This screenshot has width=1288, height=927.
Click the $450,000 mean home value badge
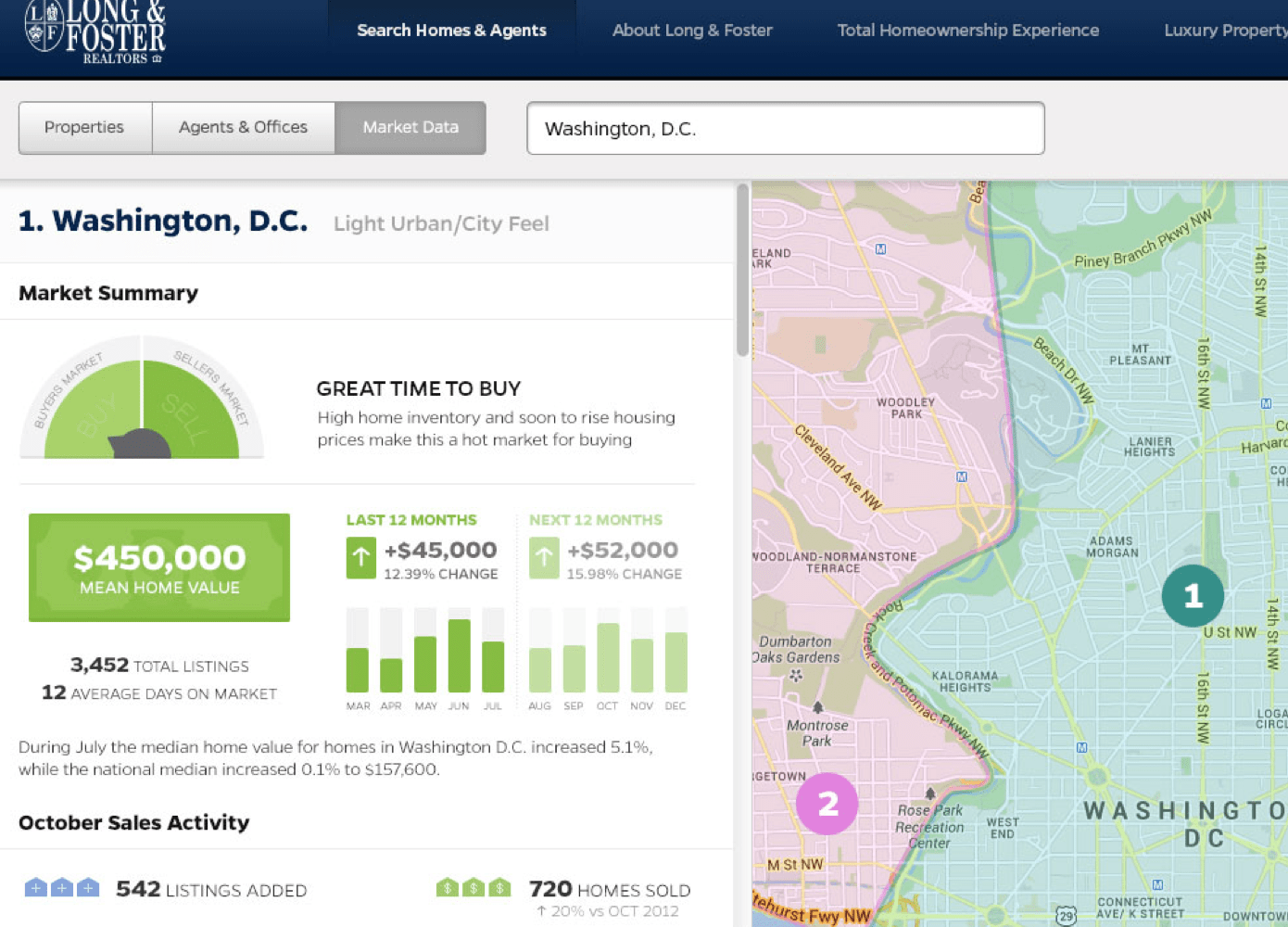(x=159, y=567)
